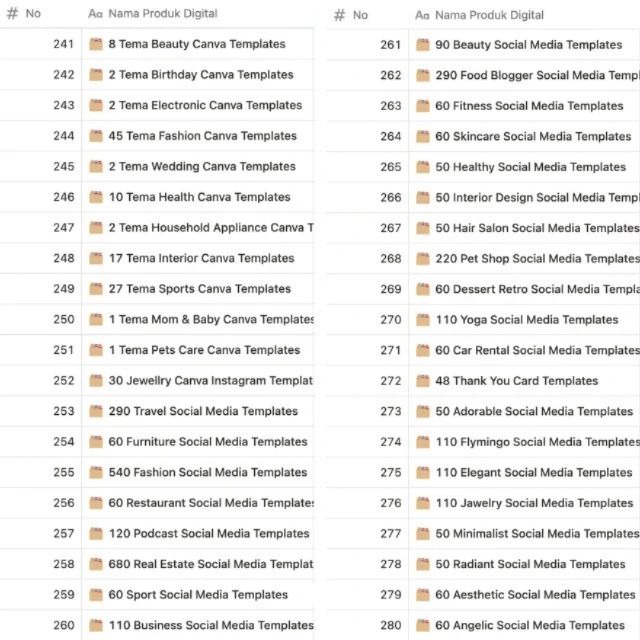Image resolution: width=640 pixels, height=640 pixels.
Task: Open 45 Tema Fashion Canva Templates
Action: pyautogui.click(x=202, y=136)
